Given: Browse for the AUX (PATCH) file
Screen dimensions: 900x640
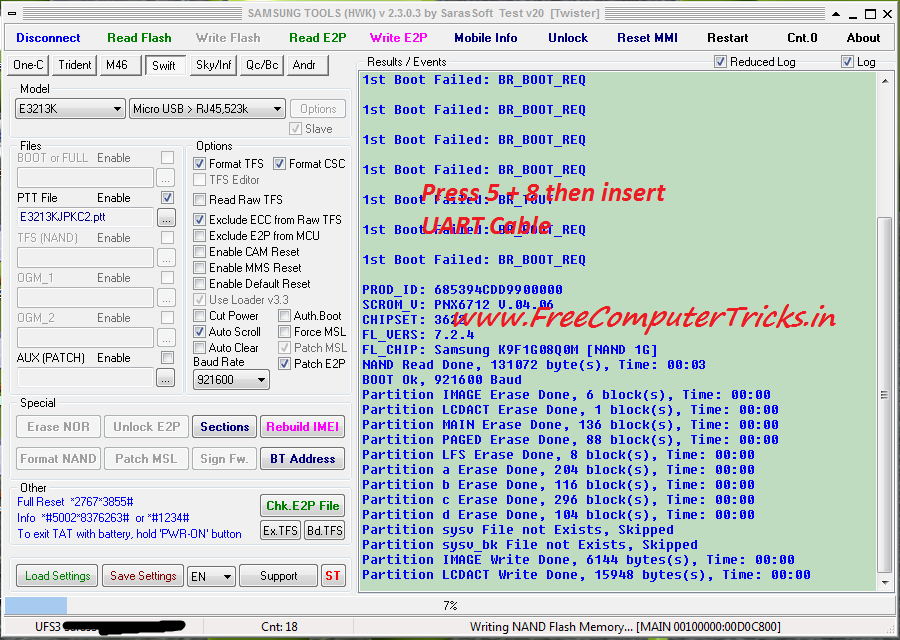Looking at the screenshot, I should click(166, 378).
